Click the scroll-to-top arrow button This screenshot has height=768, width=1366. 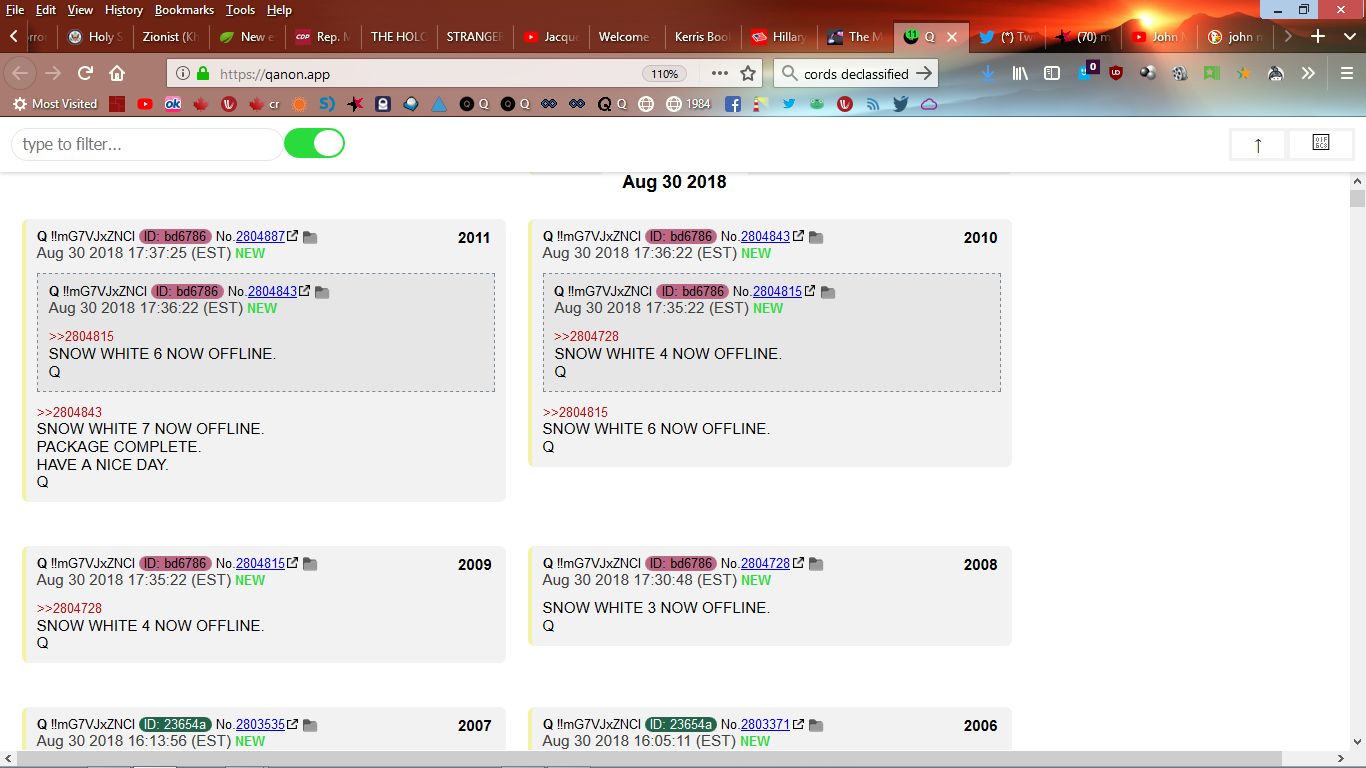pos(1257,145)
